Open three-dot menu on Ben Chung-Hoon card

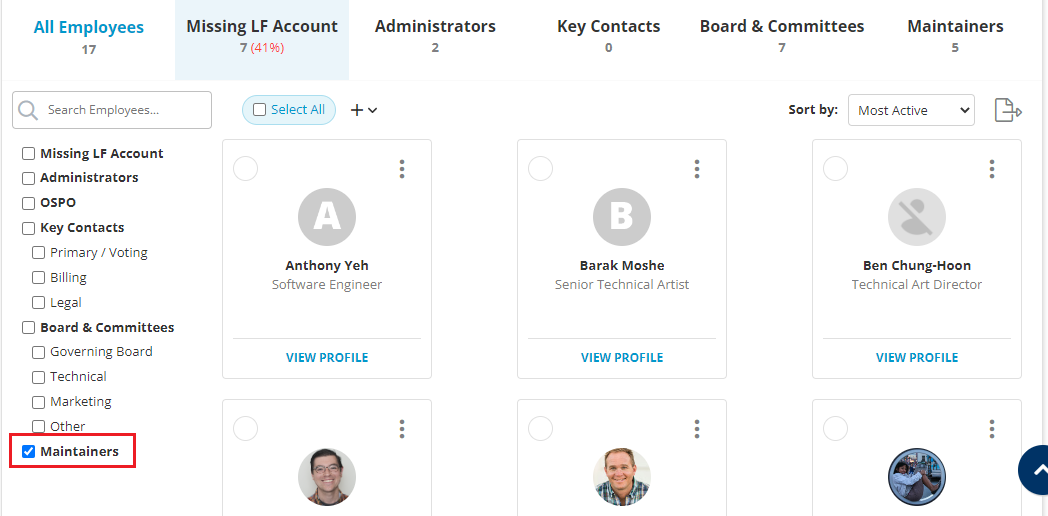(992, 169)
